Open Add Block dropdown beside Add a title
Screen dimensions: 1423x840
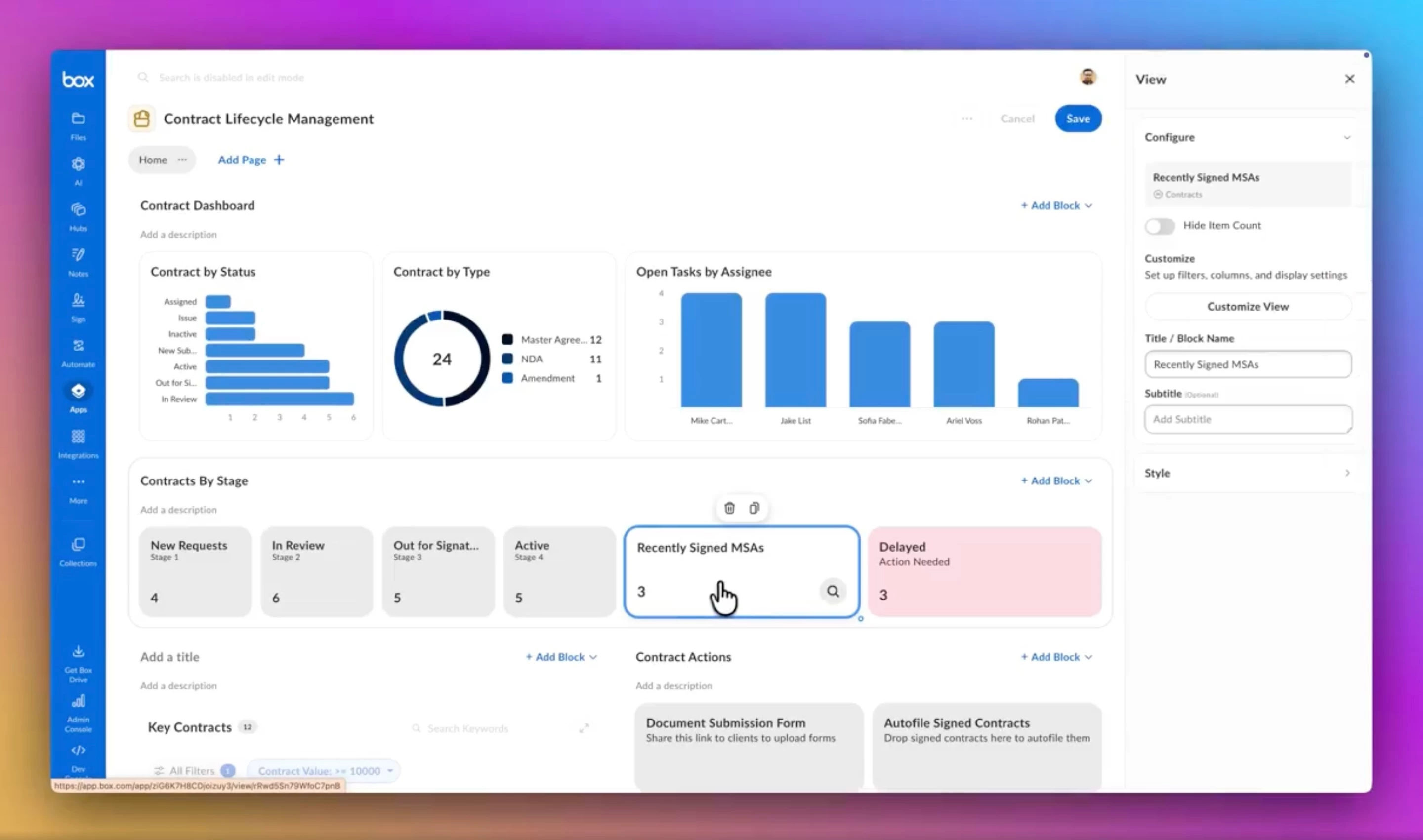tap(561, 657)
